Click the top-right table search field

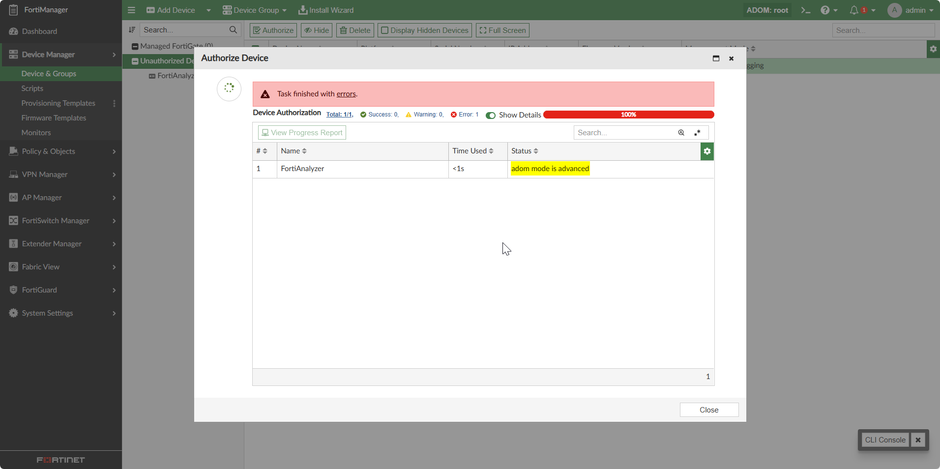pos(883,30)
